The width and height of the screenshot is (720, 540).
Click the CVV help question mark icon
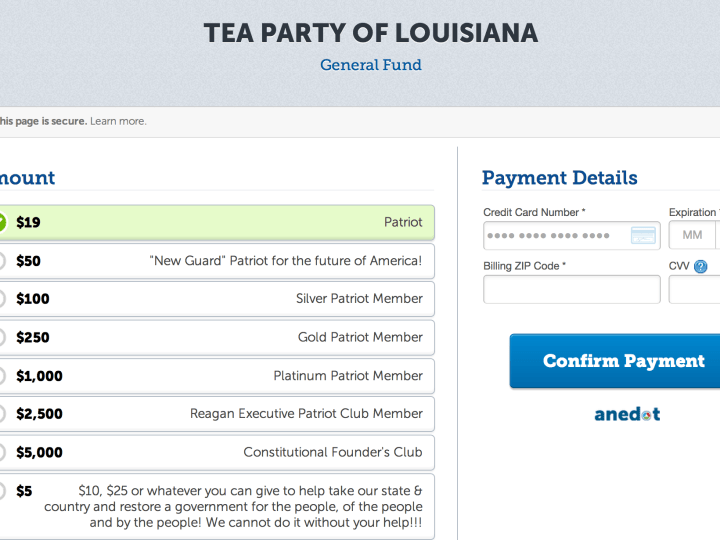click(701, 267)
